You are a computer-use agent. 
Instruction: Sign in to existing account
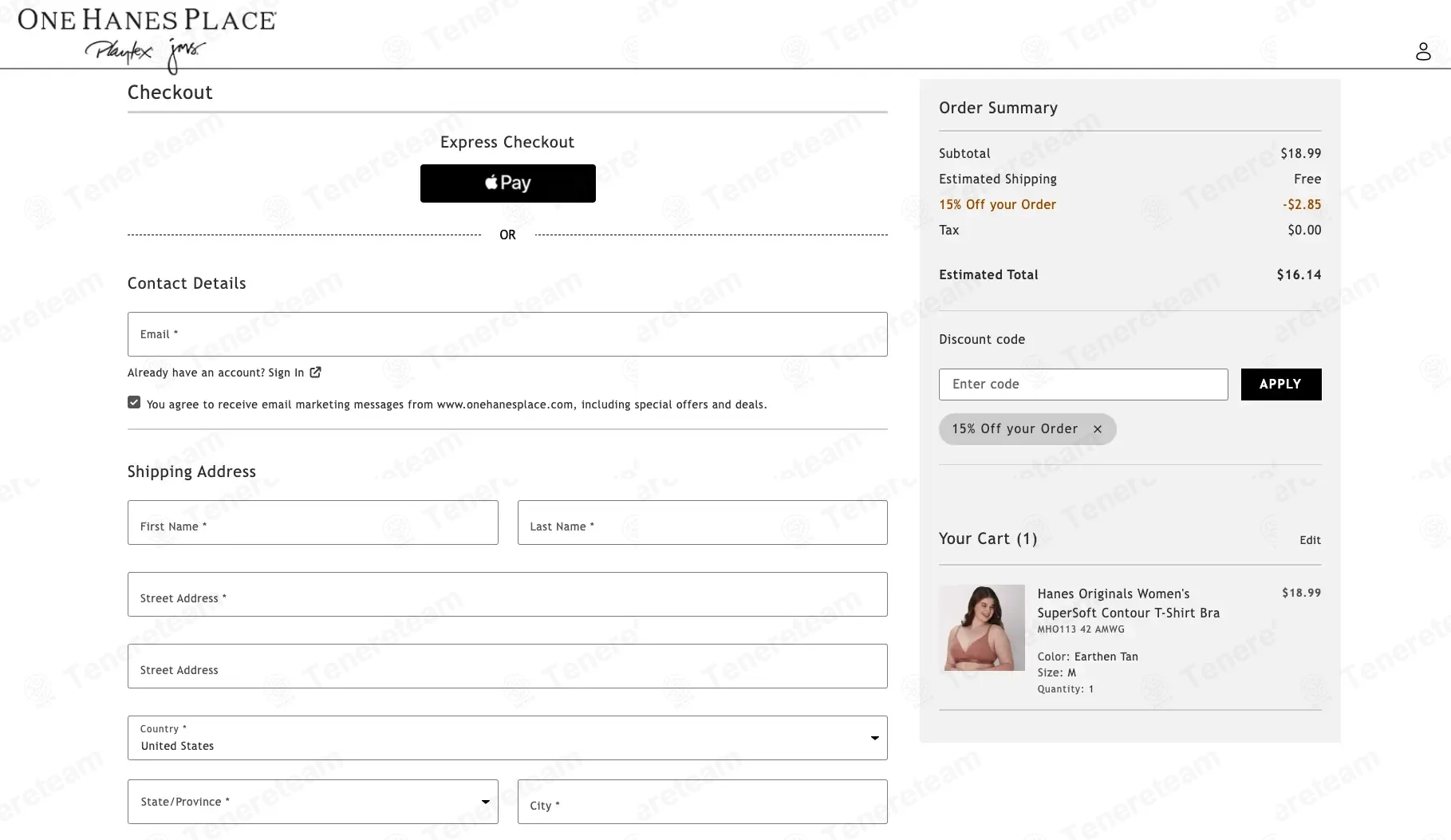click(x=286, y=373)
